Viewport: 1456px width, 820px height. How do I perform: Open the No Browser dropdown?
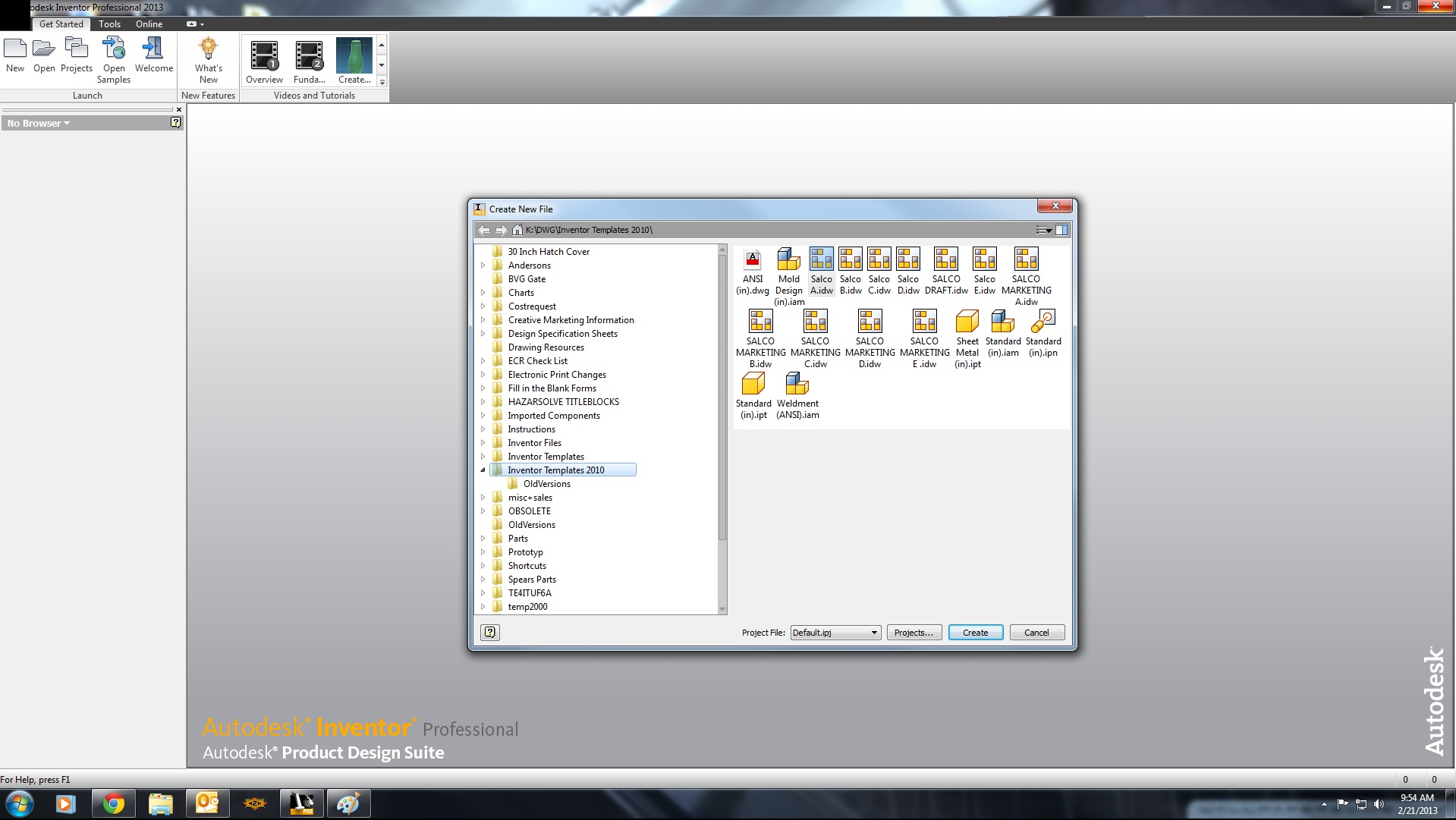39,123
